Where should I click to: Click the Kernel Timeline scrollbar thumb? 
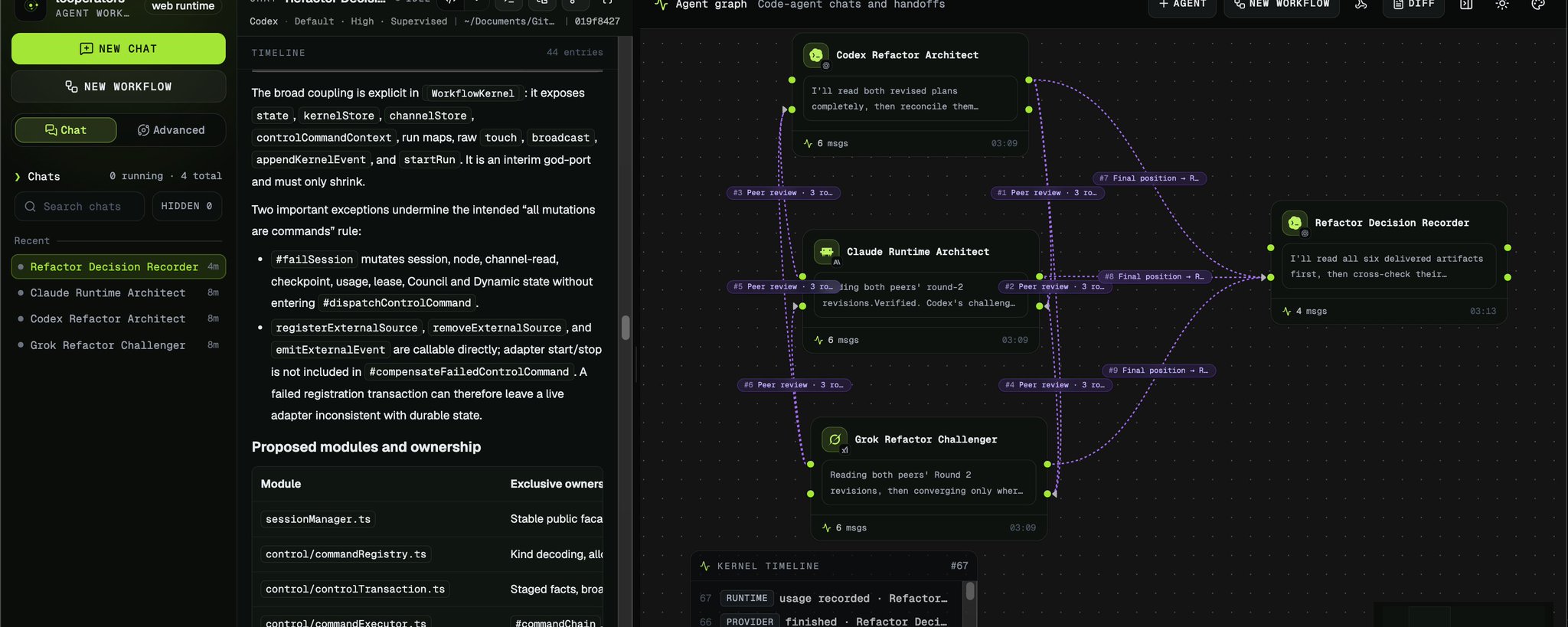pos(970,591)
